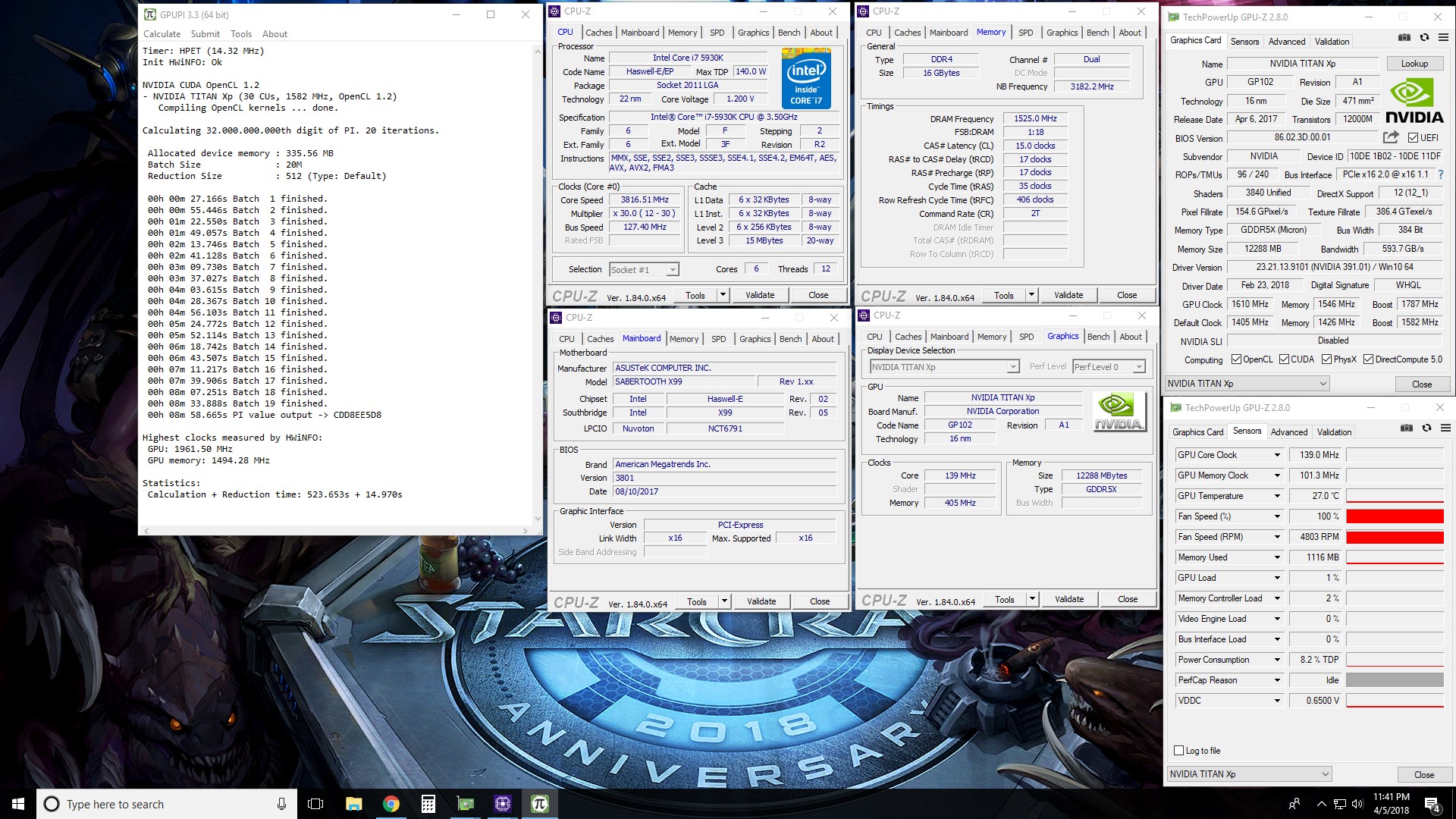
Task: Click the Cortana microphone icon
Action: (281, 804)
